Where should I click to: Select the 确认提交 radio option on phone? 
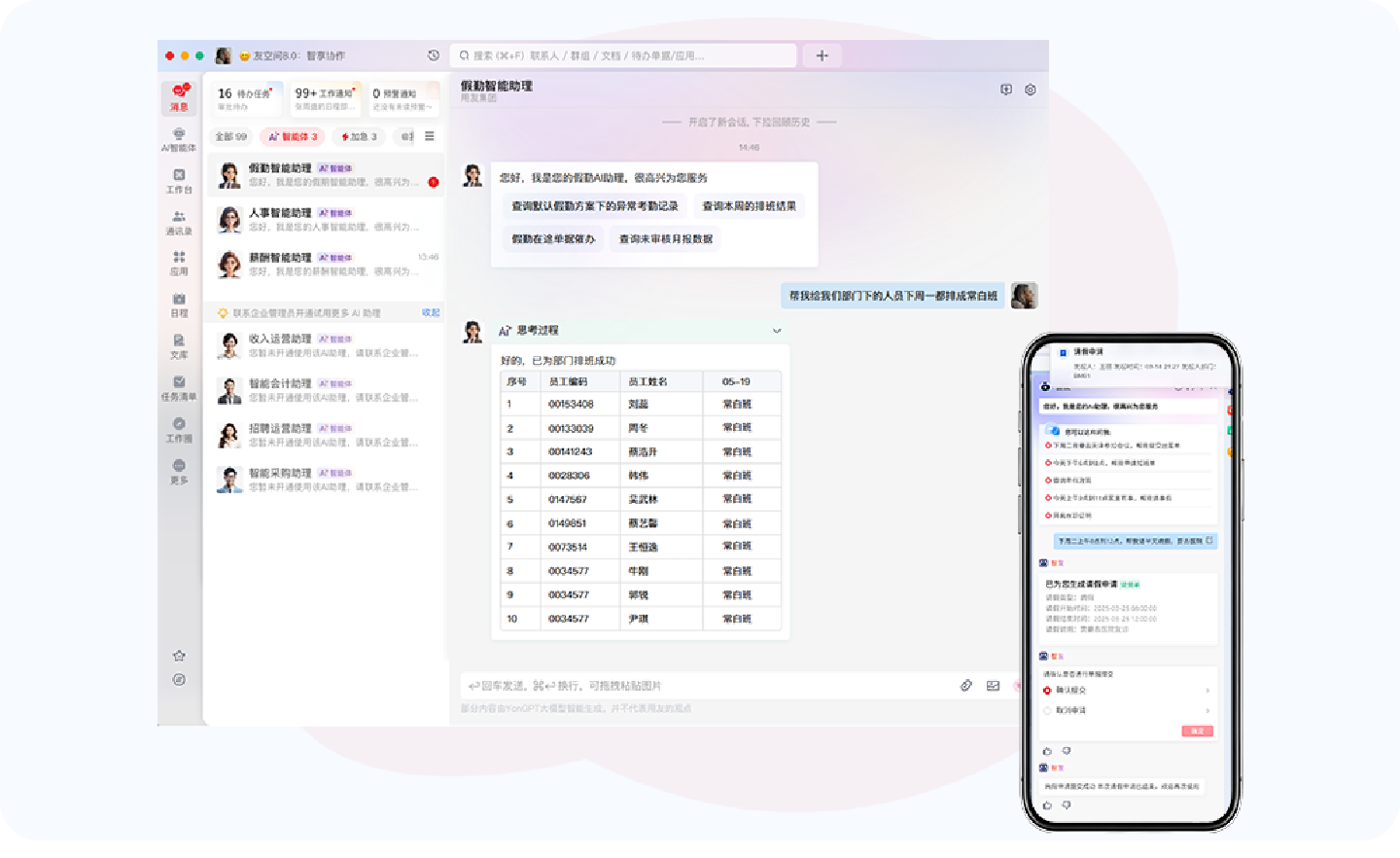tap(1048, 691)
